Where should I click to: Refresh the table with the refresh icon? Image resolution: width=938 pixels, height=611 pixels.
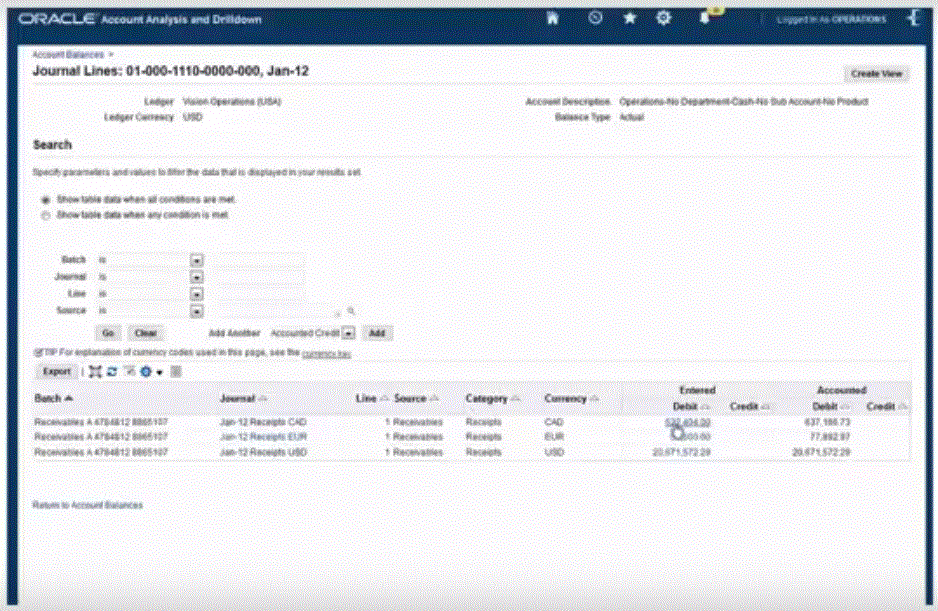click(112, 371)
